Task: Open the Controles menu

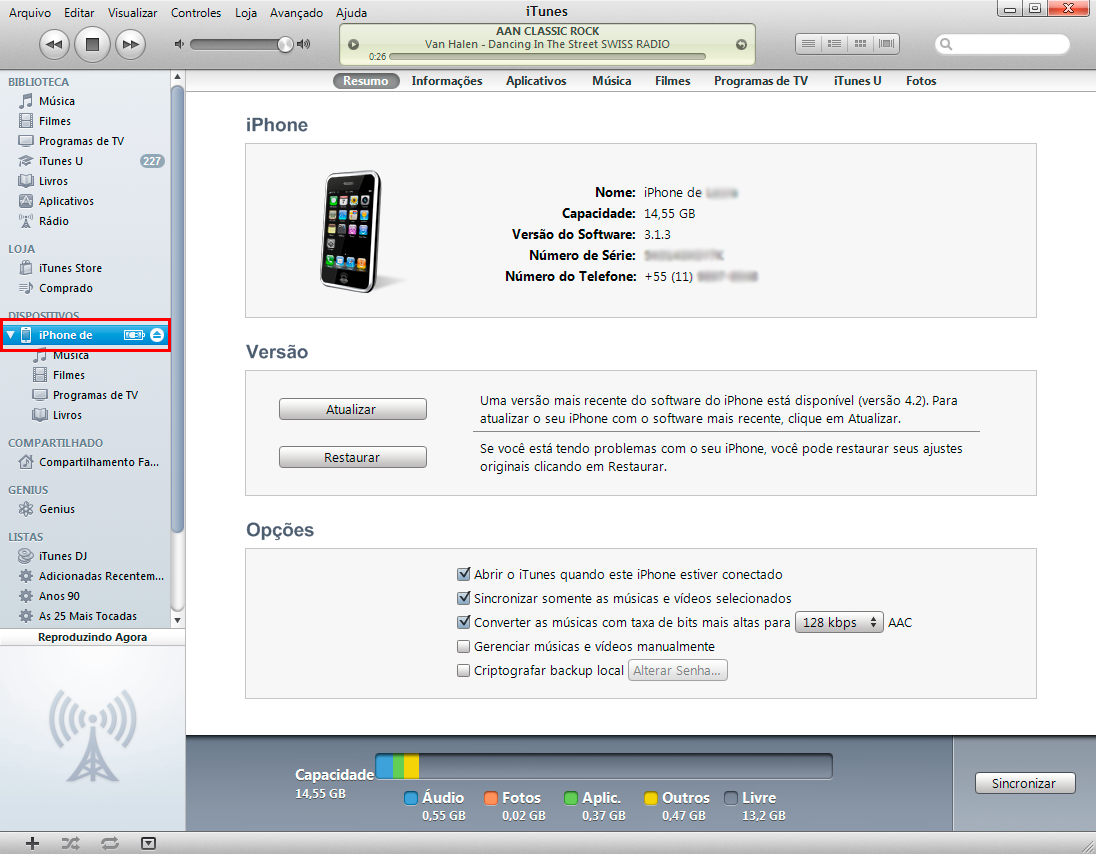Action: coord(196,13)
